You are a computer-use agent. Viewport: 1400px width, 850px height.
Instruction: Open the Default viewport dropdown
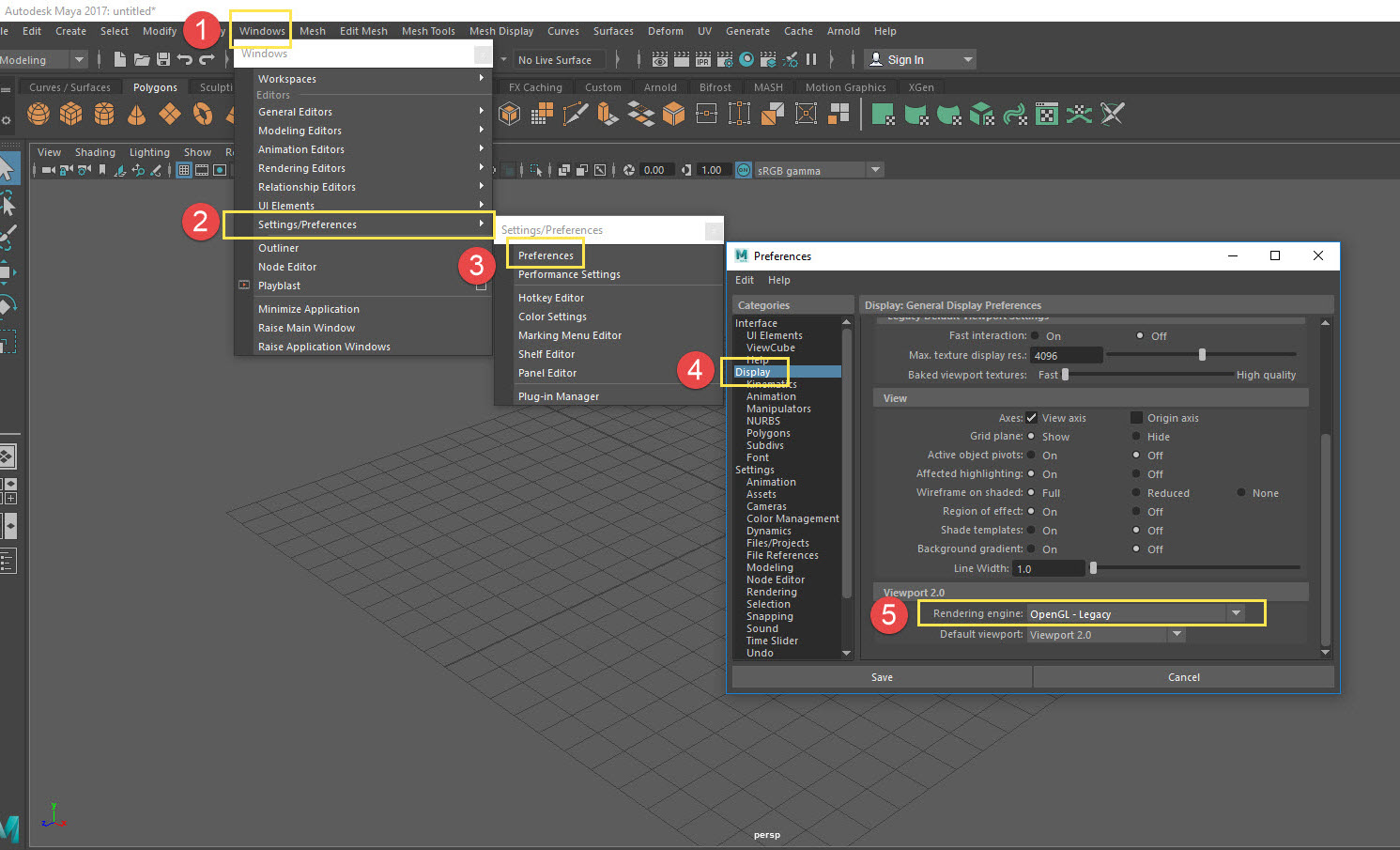click(x=1177, y=634)
